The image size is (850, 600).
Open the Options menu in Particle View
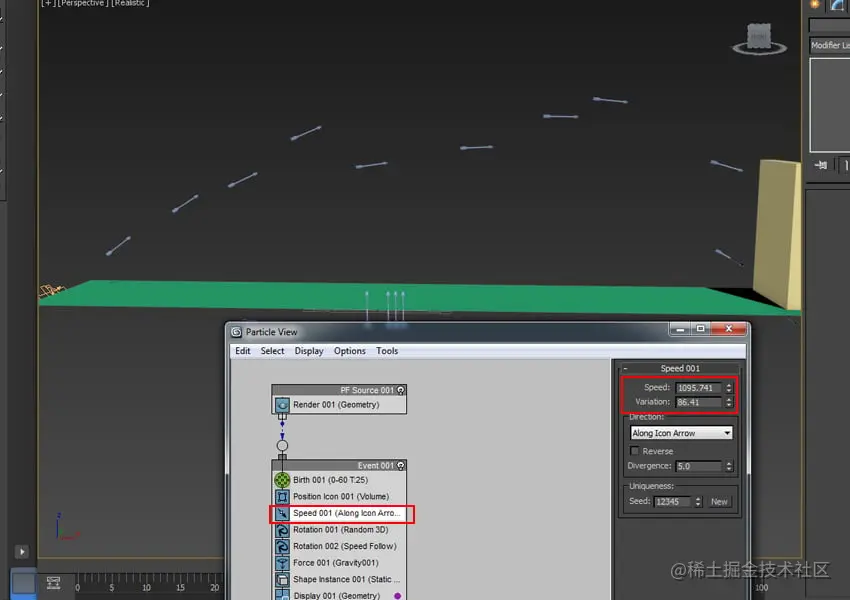[350, 351]
